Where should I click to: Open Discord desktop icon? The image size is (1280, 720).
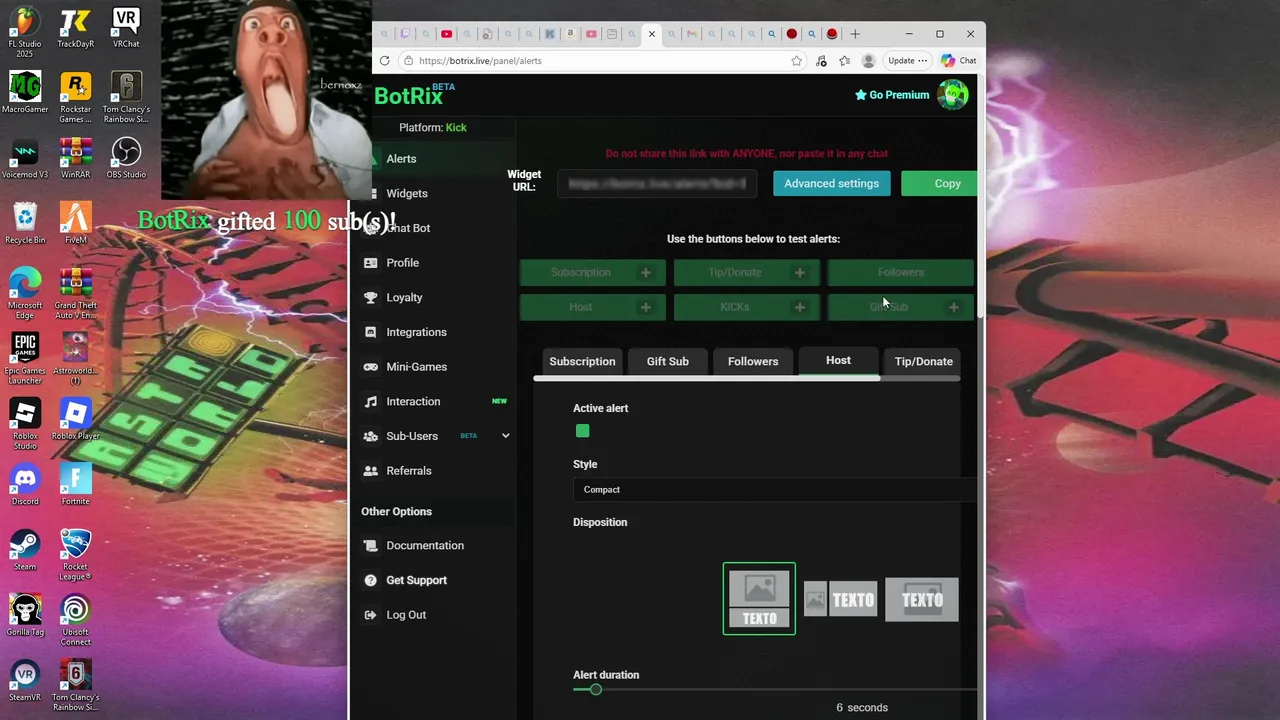coord(25,484)
